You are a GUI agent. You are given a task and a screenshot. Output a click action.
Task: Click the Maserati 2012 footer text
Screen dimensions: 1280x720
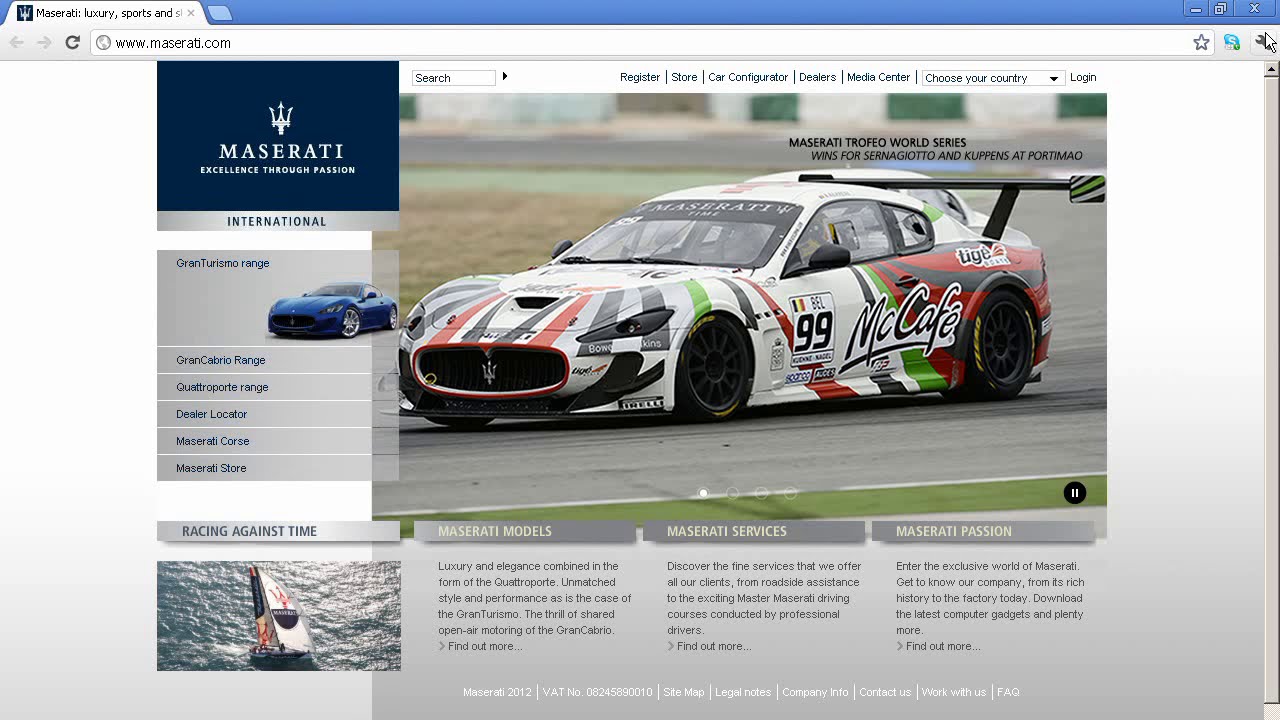tap(497, 692)
